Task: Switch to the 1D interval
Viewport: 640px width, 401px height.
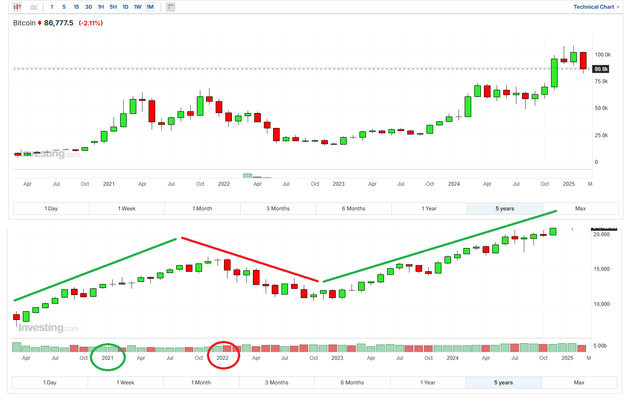Action: pyautogui.click(x=125, y=7)
